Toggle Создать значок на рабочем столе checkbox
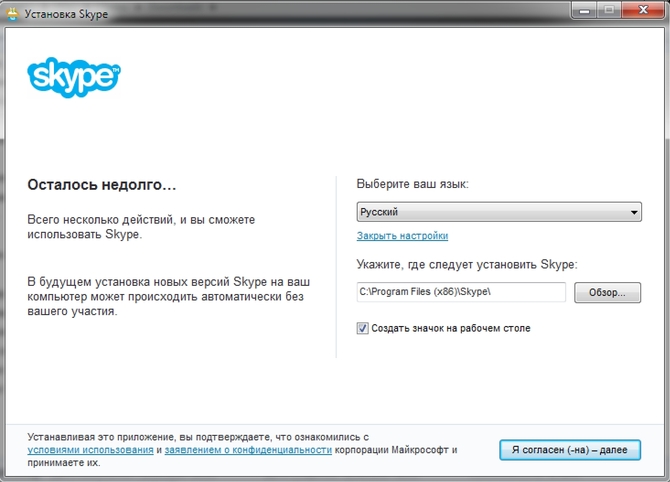The image size is (670, 482). pos(362,328)
